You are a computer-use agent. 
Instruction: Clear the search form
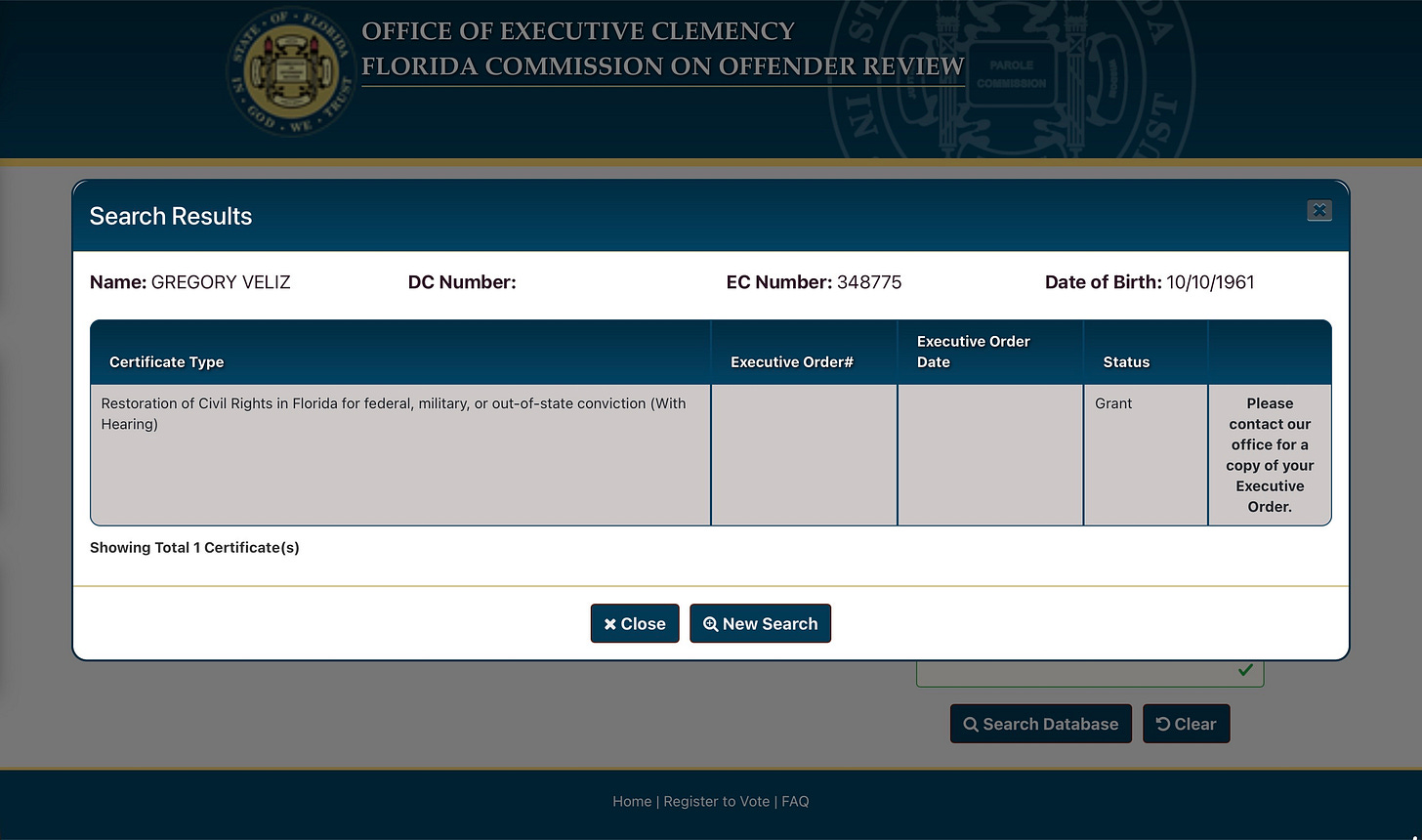pyautogui.click(x=1186, y=724)
